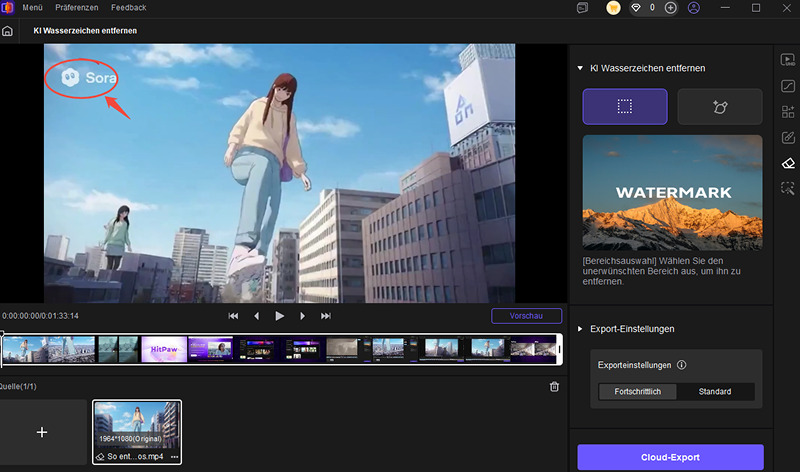The width and height of the screenshot is (800, 472).
Task: Select the AI smart brush selection mode
Action: point(719,106)
